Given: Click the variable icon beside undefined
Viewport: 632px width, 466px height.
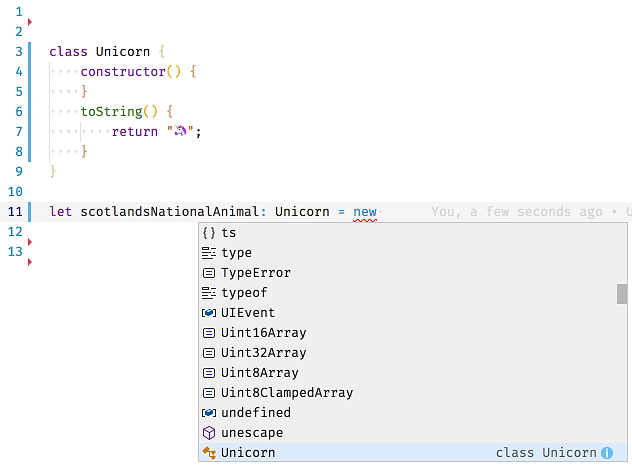Looking at the screenshot, I should coord(209,413).
